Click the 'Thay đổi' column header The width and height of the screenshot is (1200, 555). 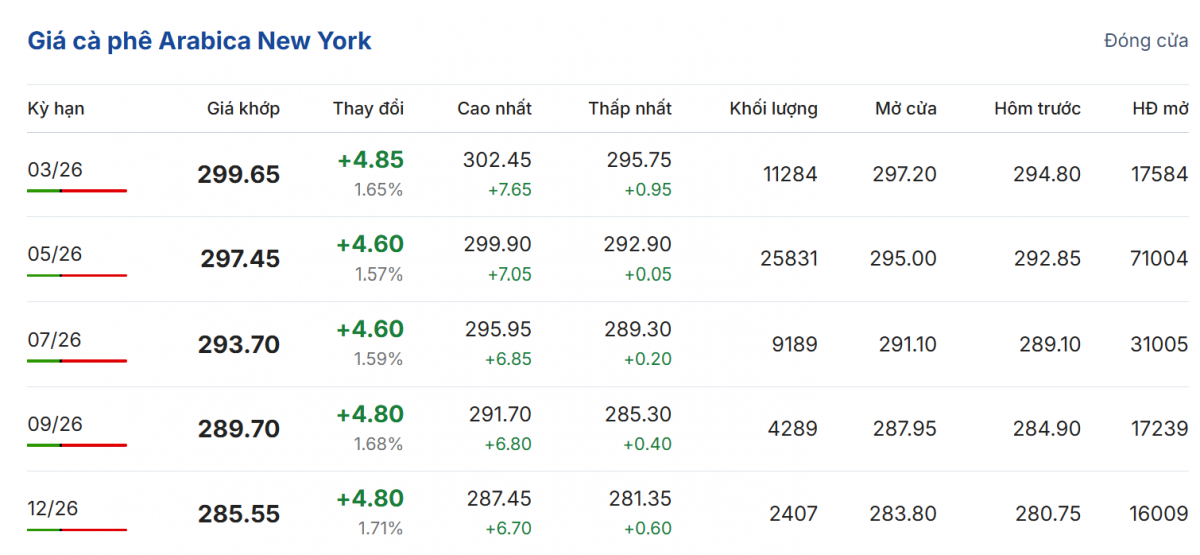tap(368, 109)
